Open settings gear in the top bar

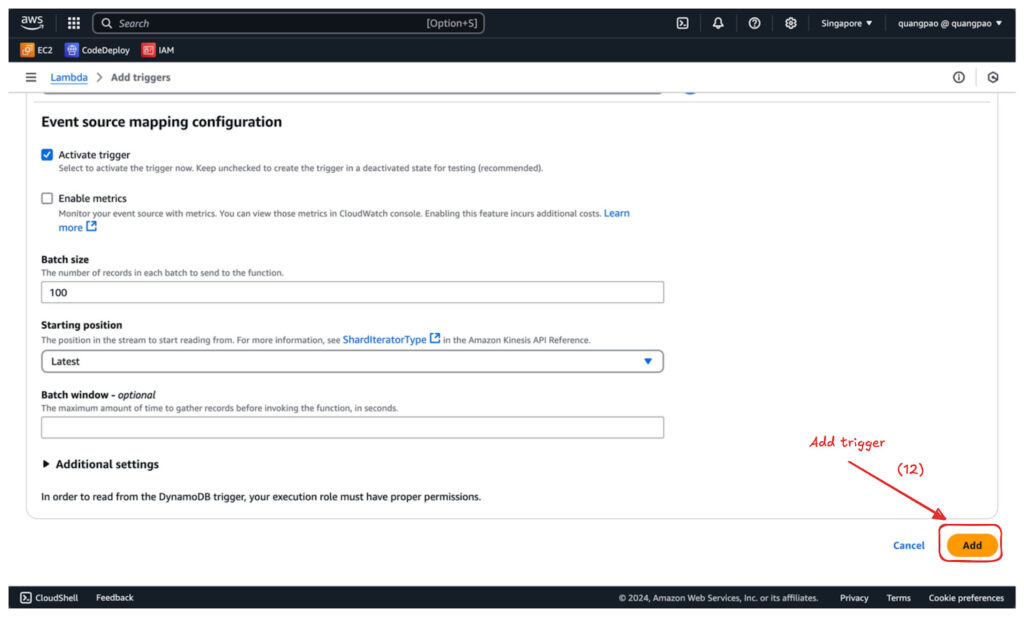(790, 23)
